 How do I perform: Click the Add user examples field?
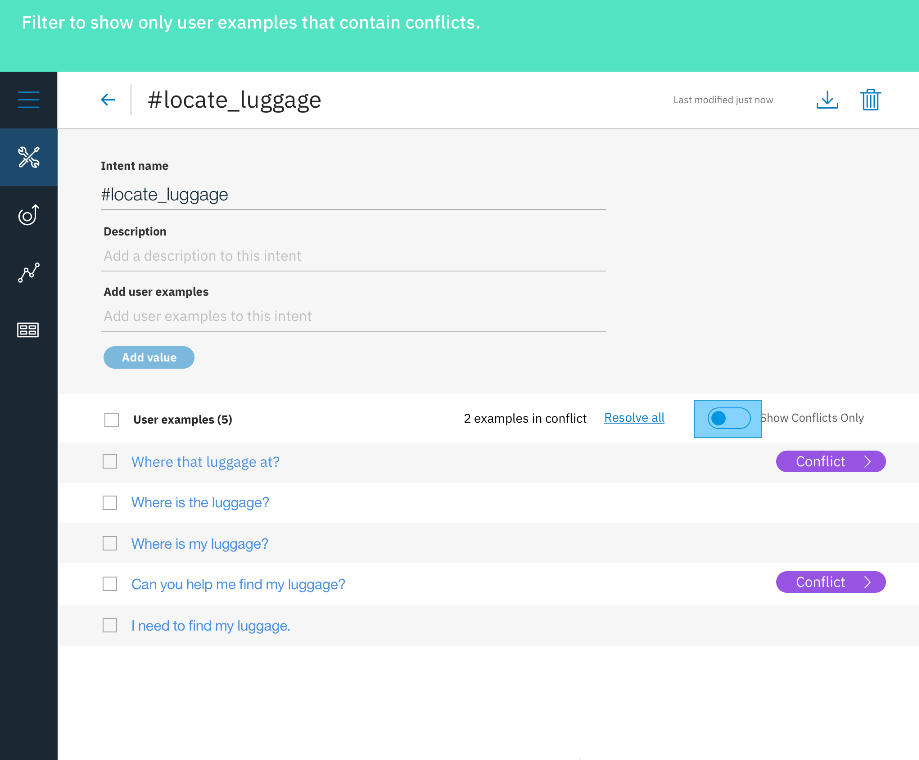353,316
